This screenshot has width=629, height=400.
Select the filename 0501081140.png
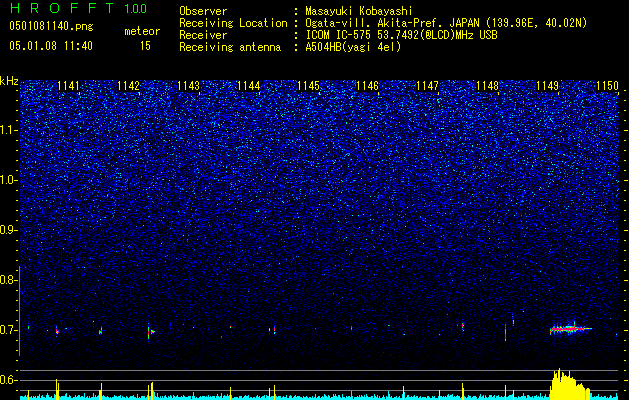point(51,26)
